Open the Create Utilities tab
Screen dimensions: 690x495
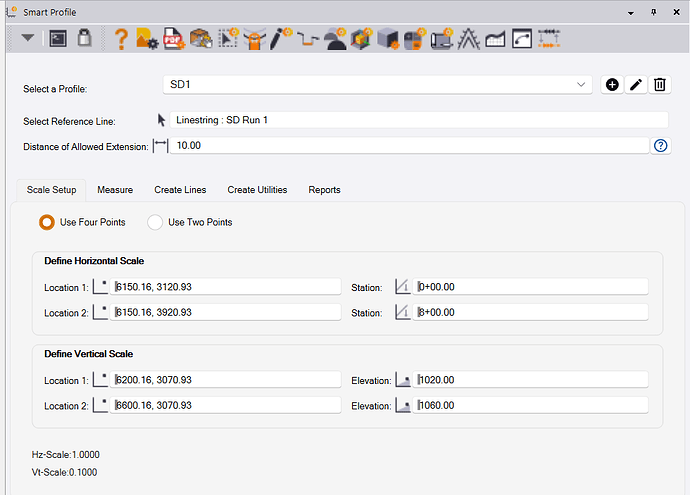coord(257,190)
